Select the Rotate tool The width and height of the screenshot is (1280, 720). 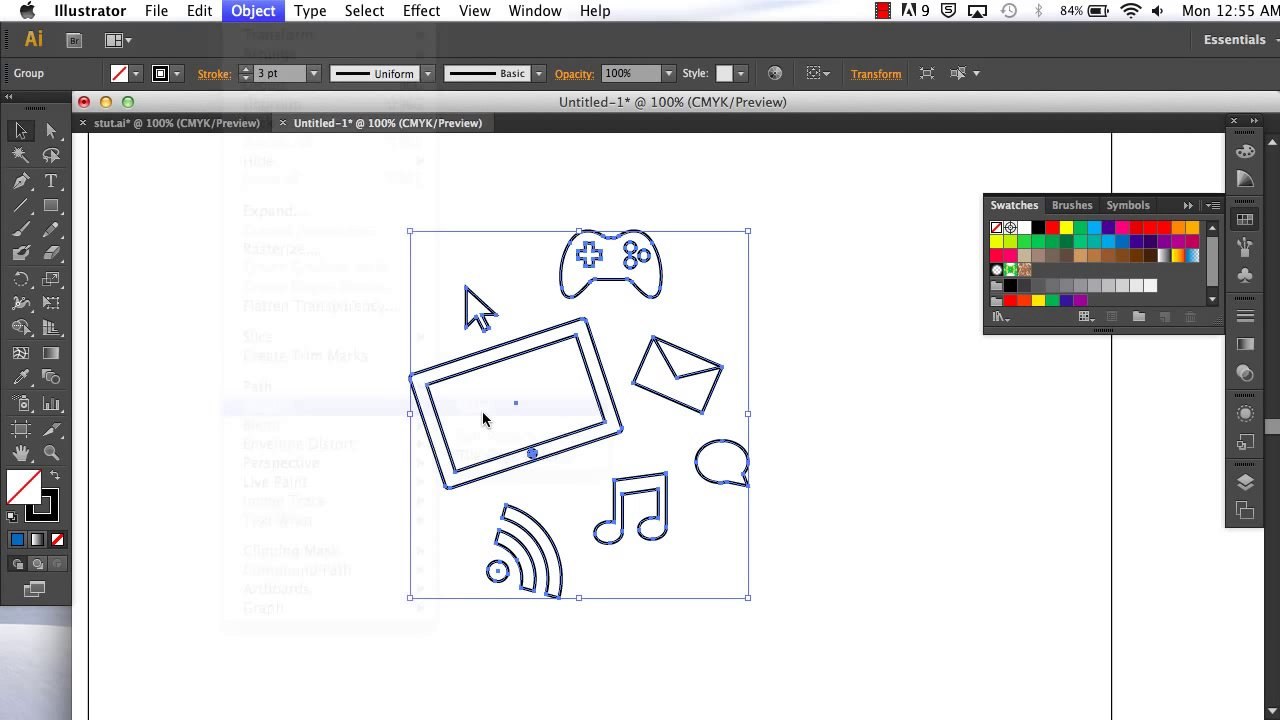21,279
